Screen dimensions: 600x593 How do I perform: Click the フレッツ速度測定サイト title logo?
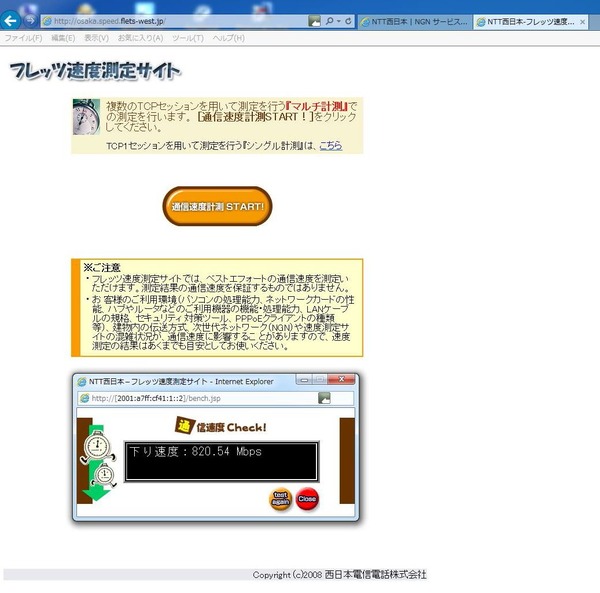(x=95, y=72)
